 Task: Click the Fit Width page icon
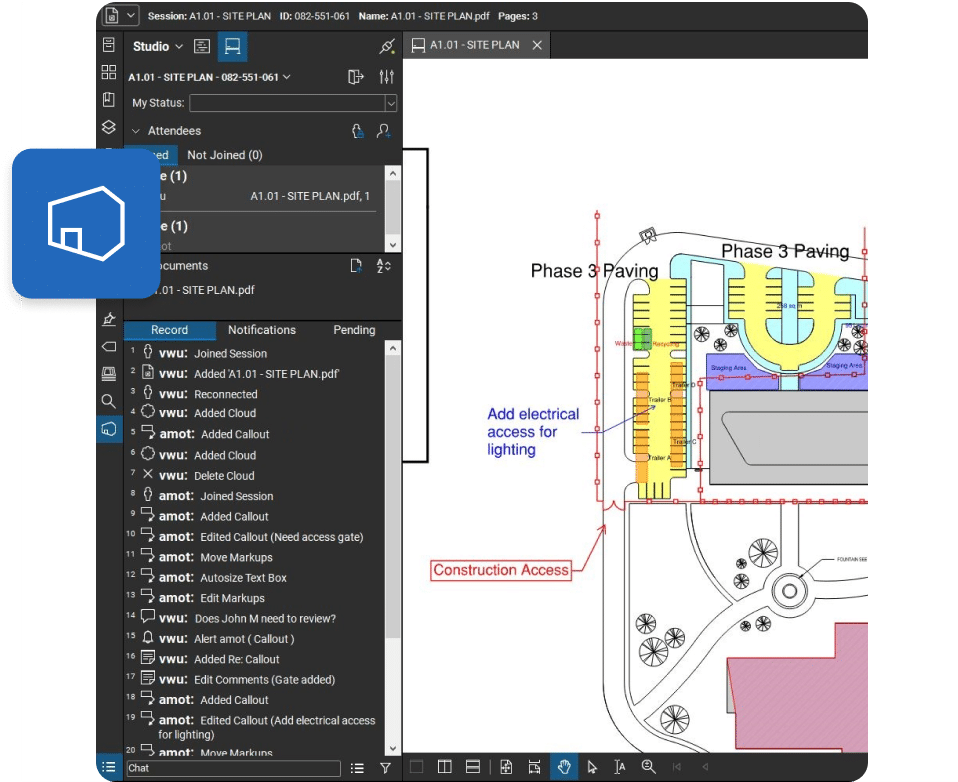click(535, 767)
